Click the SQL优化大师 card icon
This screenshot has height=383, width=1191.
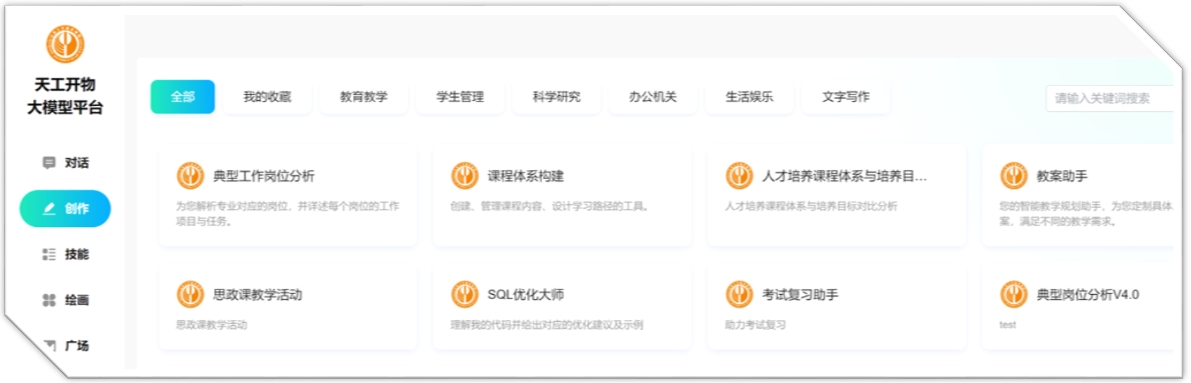tap(465, 294)
